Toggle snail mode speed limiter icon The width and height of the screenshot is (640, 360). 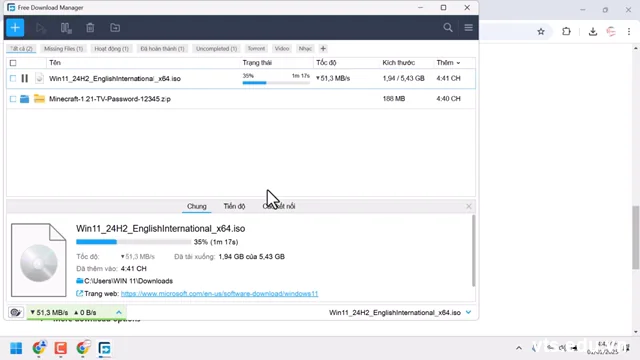coord(16,313)
